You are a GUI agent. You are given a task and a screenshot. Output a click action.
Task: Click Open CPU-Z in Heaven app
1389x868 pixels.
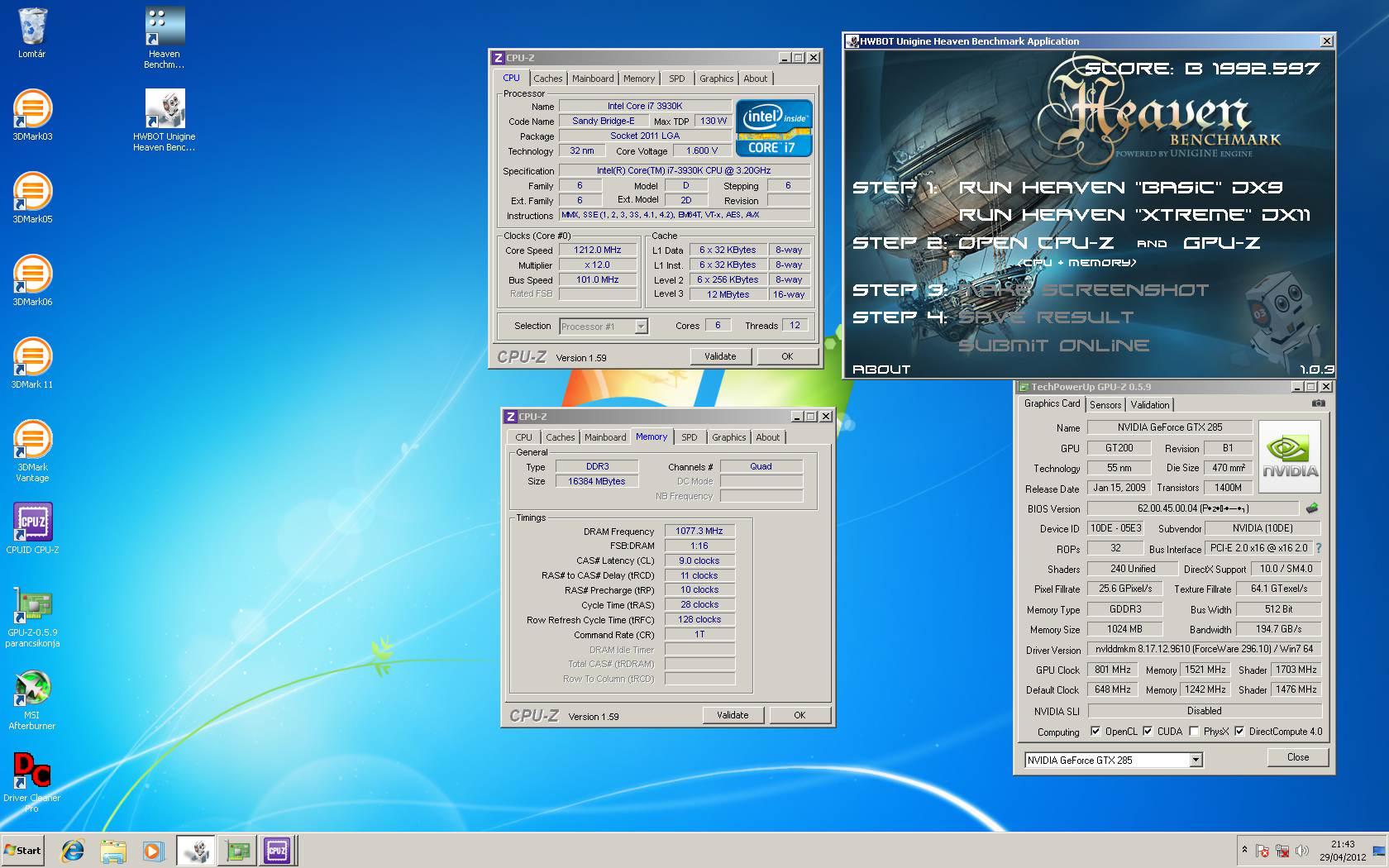click(x=1036, y=243)
